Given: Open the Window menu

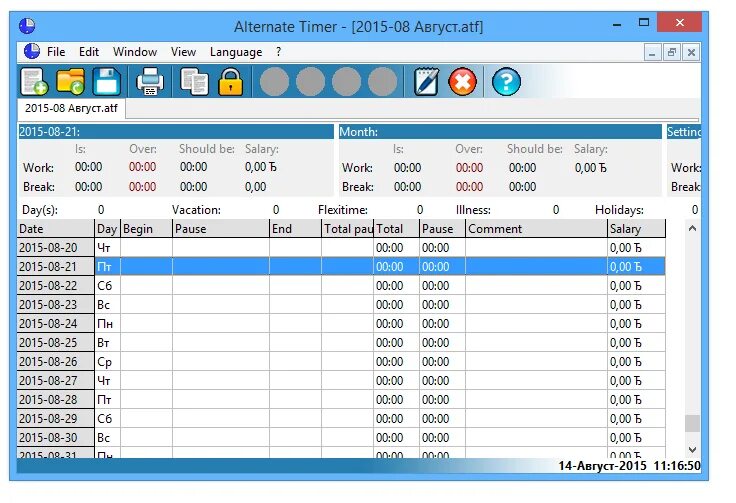Looking at the screenshot, I should (x=135, y=52).
